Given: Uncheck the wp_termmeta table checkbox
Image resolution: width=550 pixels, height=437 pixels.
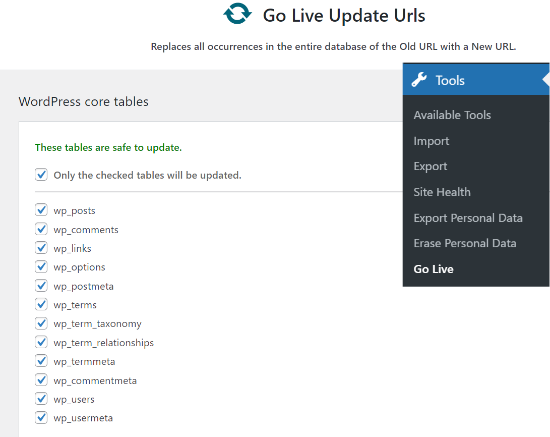Looking at the screenshot, I should pos(41,361).
